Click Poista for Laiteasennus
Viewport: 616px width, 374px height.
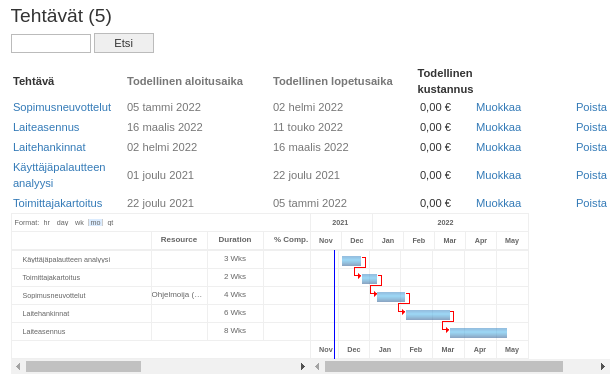(x=591, y=127)
